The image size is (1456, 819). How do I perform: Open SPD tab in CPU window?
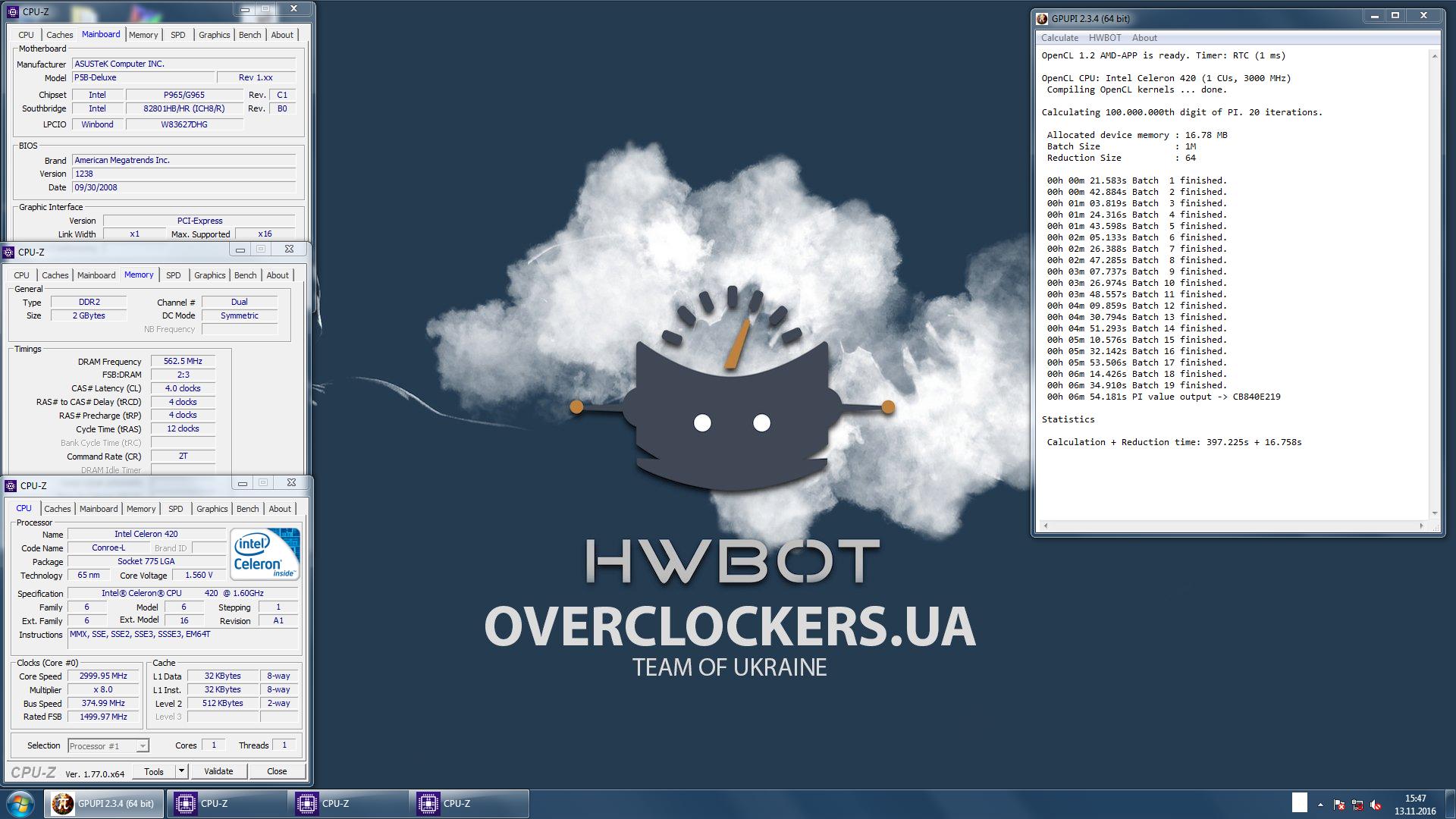pos(176,509)
